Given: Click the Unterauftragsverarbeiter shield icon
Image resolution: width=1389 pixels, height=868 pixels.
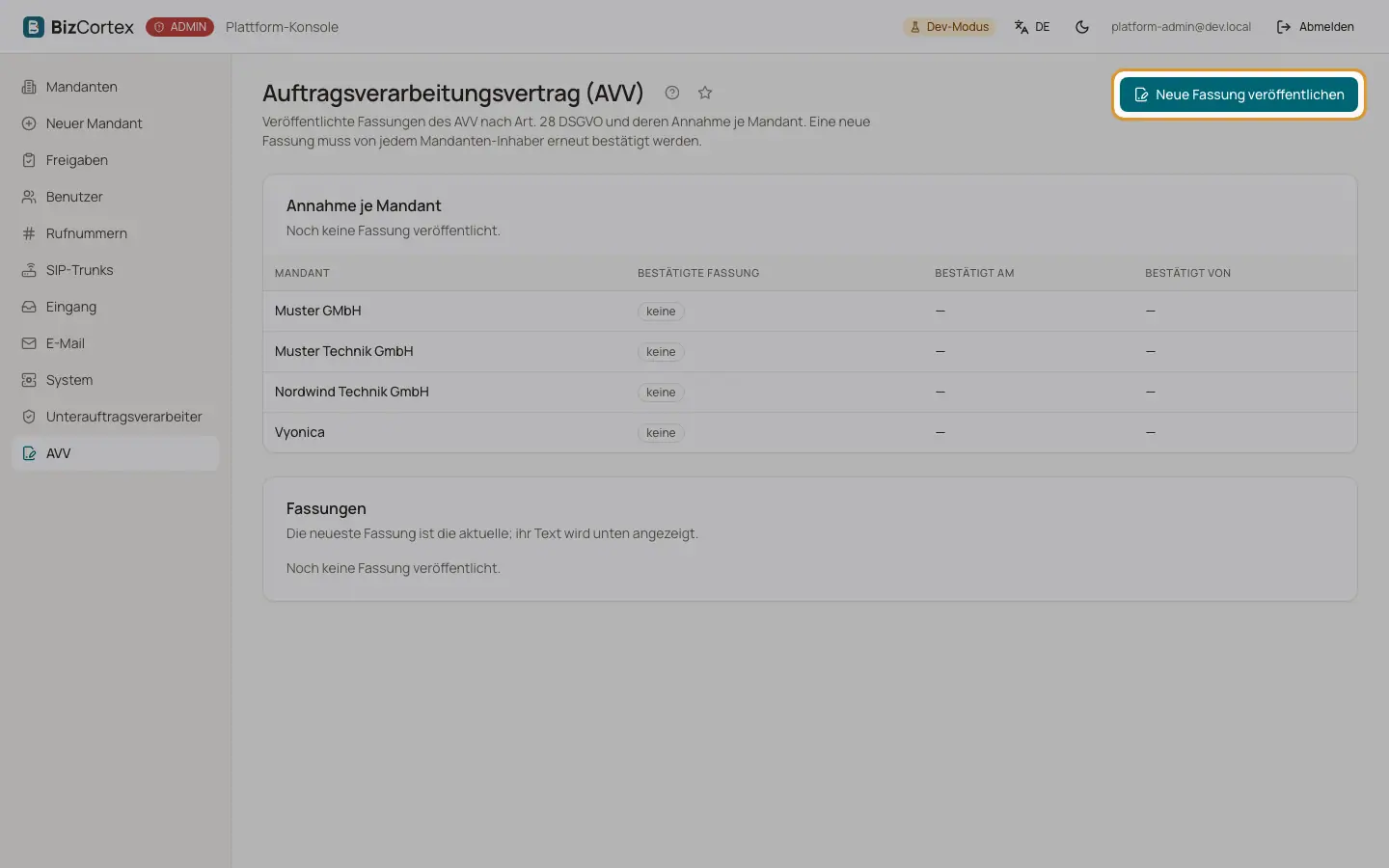Looking at the screenshot, I should tap(29, 417).
